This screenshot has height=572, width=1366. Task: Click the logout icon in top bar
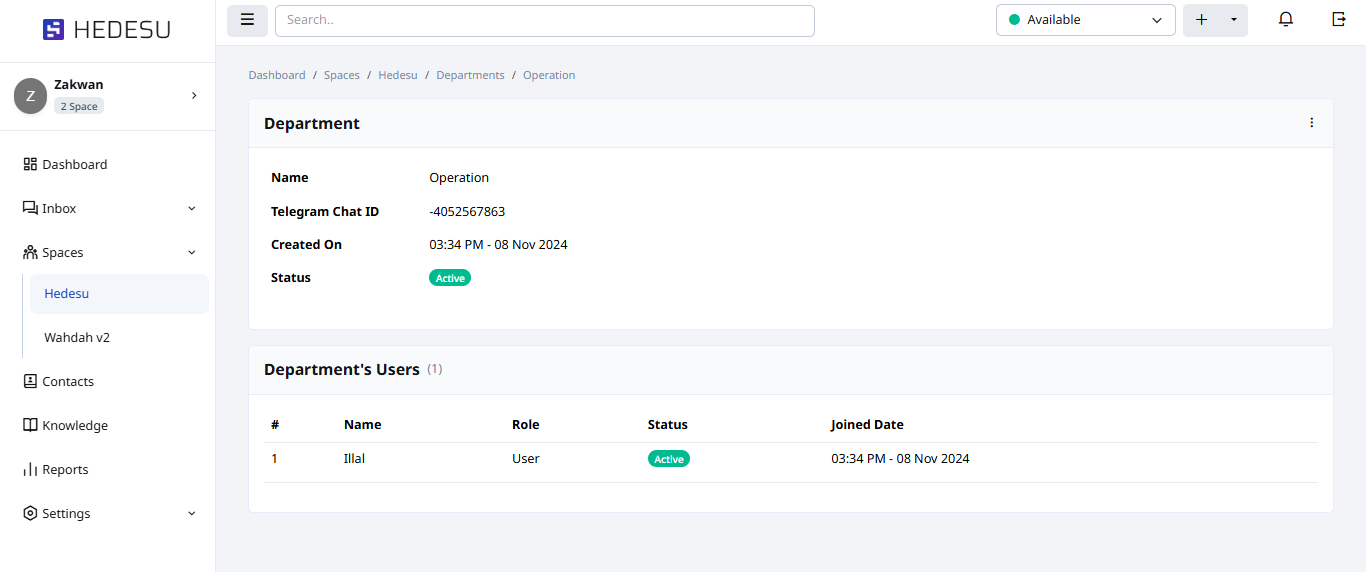(x=1339, y=20)
